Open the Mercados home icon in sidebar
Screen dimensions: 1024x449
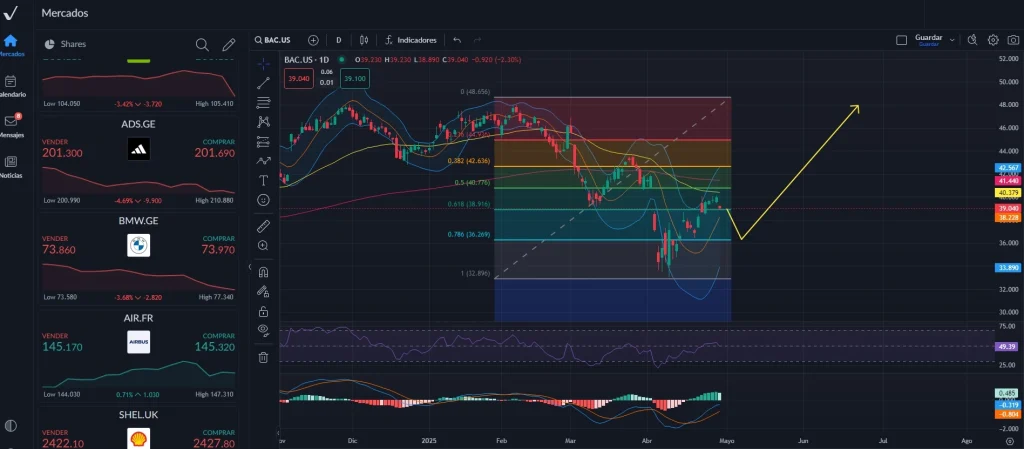coord(10,40)
